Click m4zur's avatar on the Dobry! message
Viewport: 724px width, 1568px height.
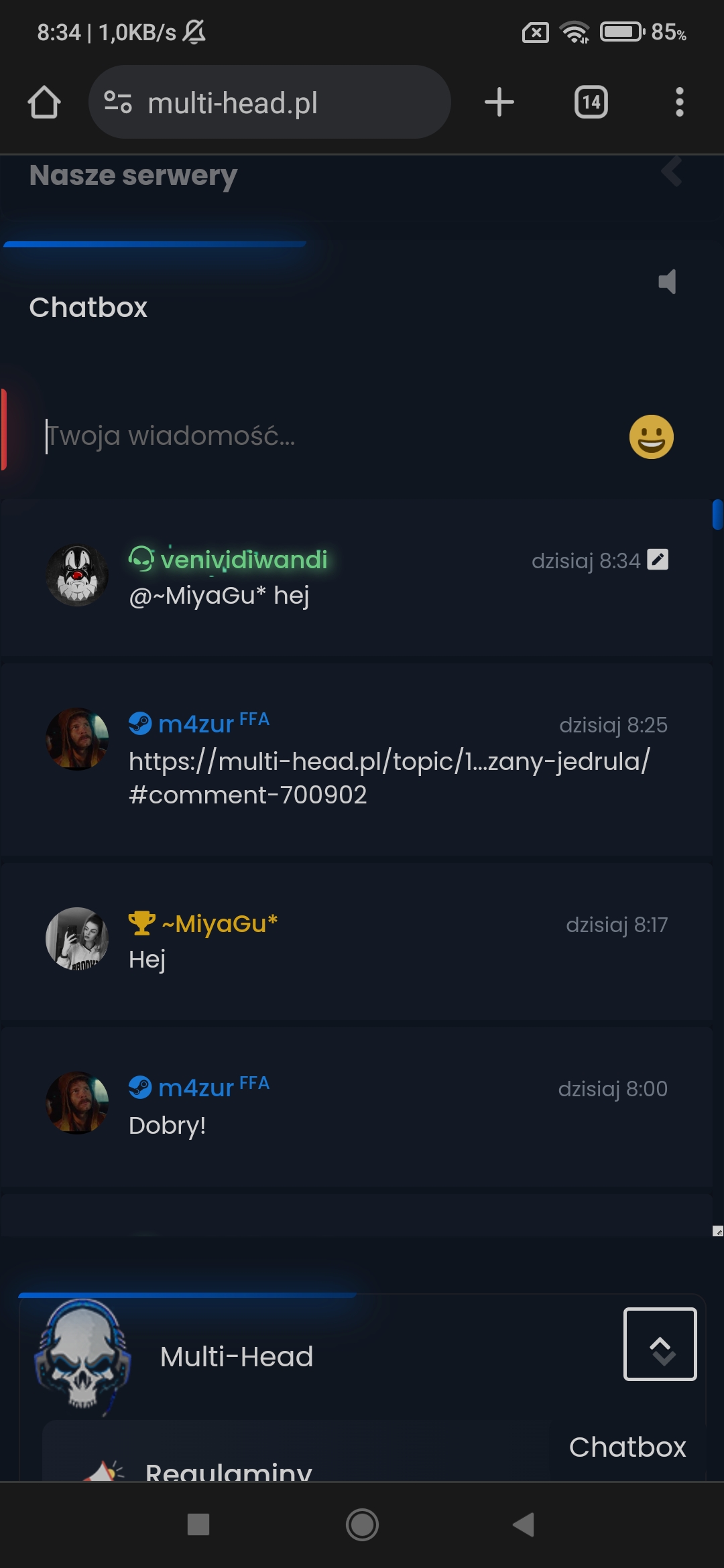77,1102
